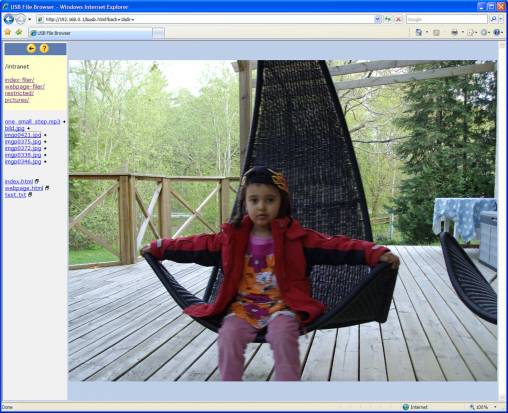Click the printer icon in command bar
The width and height of the screenshot is (508, 413).
(x=454, y=32)
